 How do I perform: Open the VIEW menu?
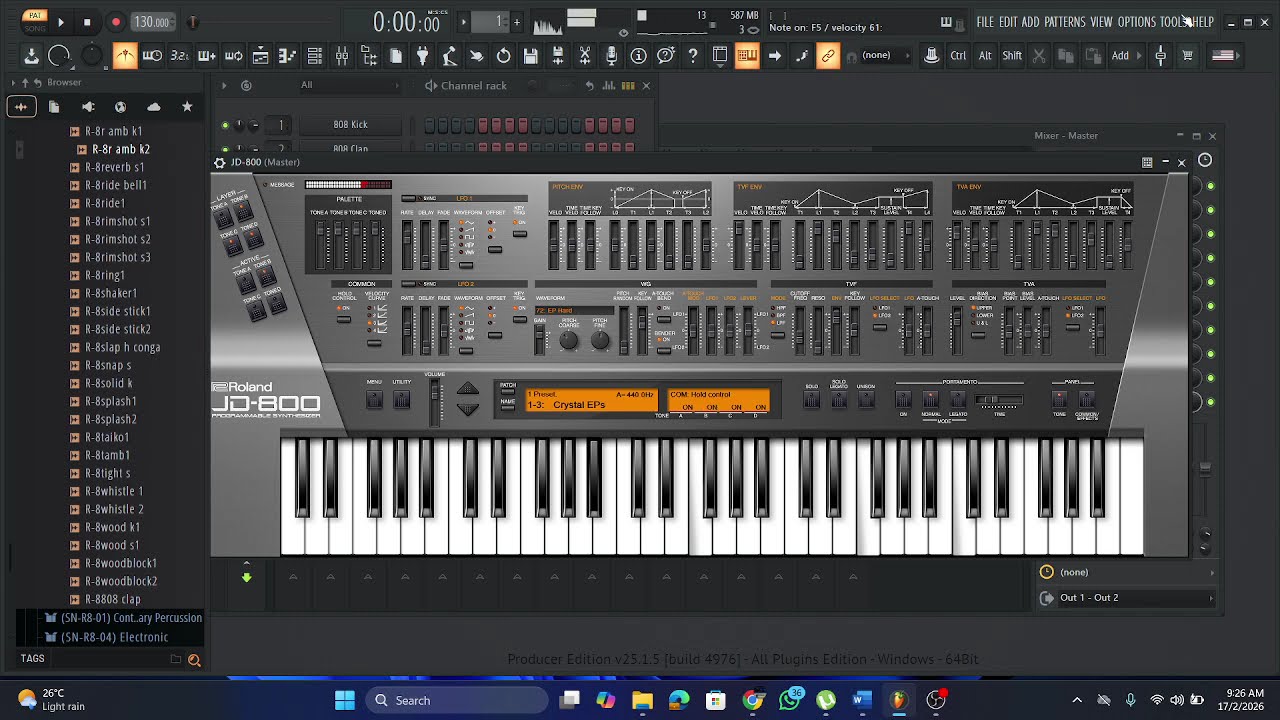[x=1101, y=22]
